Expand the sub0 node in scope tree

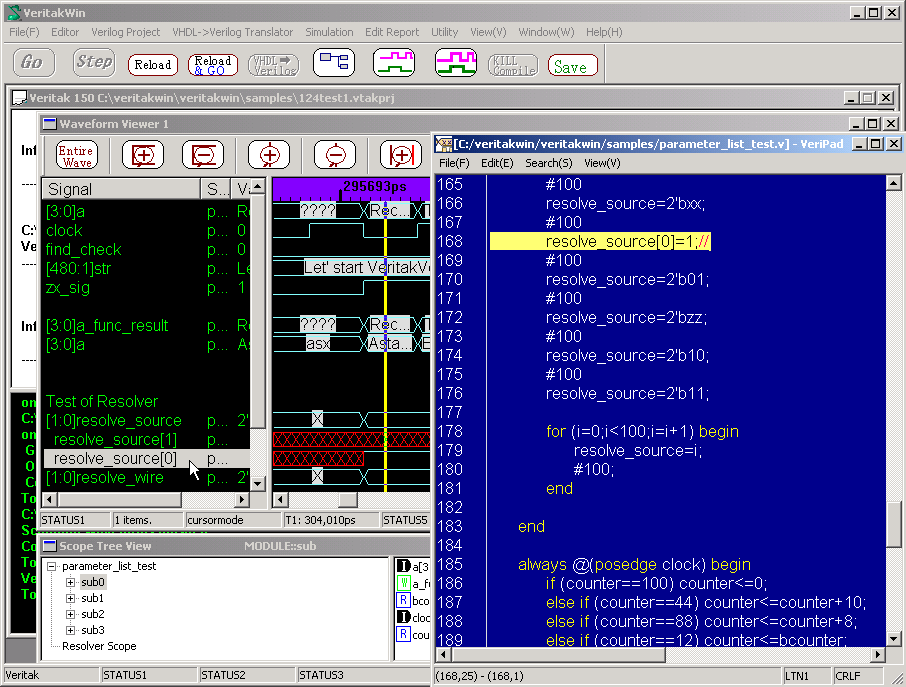point(70,582)
